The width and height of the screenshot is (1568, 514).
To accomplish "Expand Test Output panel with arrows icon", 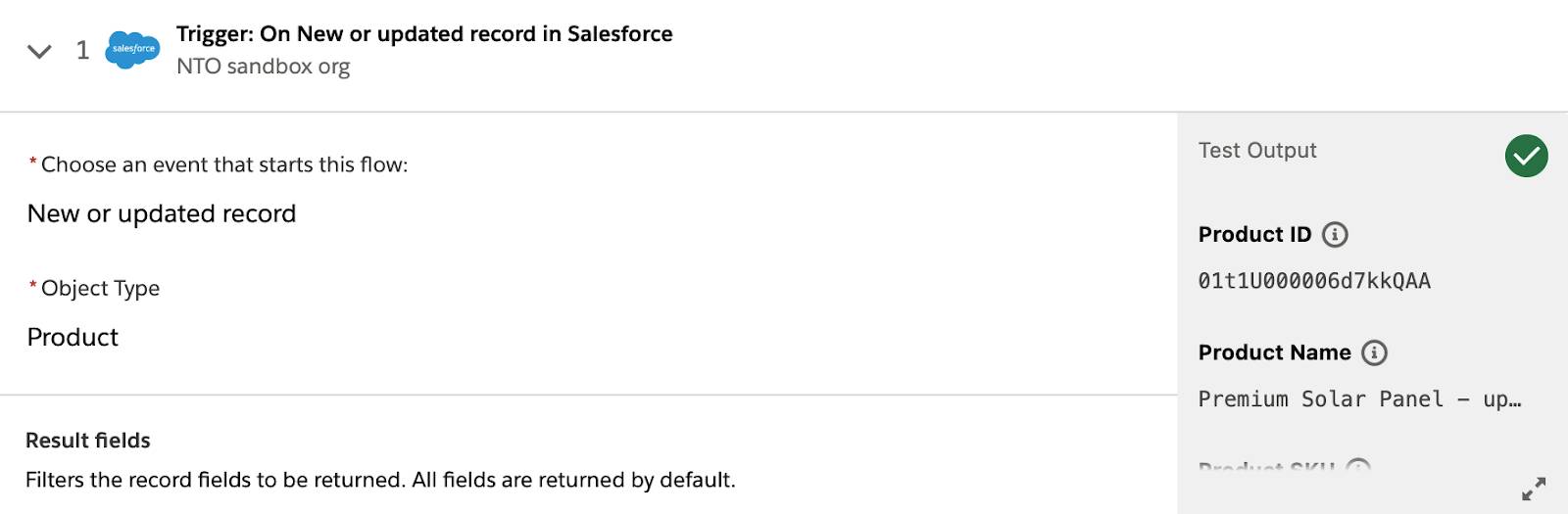I will [x=1534, y=489].
